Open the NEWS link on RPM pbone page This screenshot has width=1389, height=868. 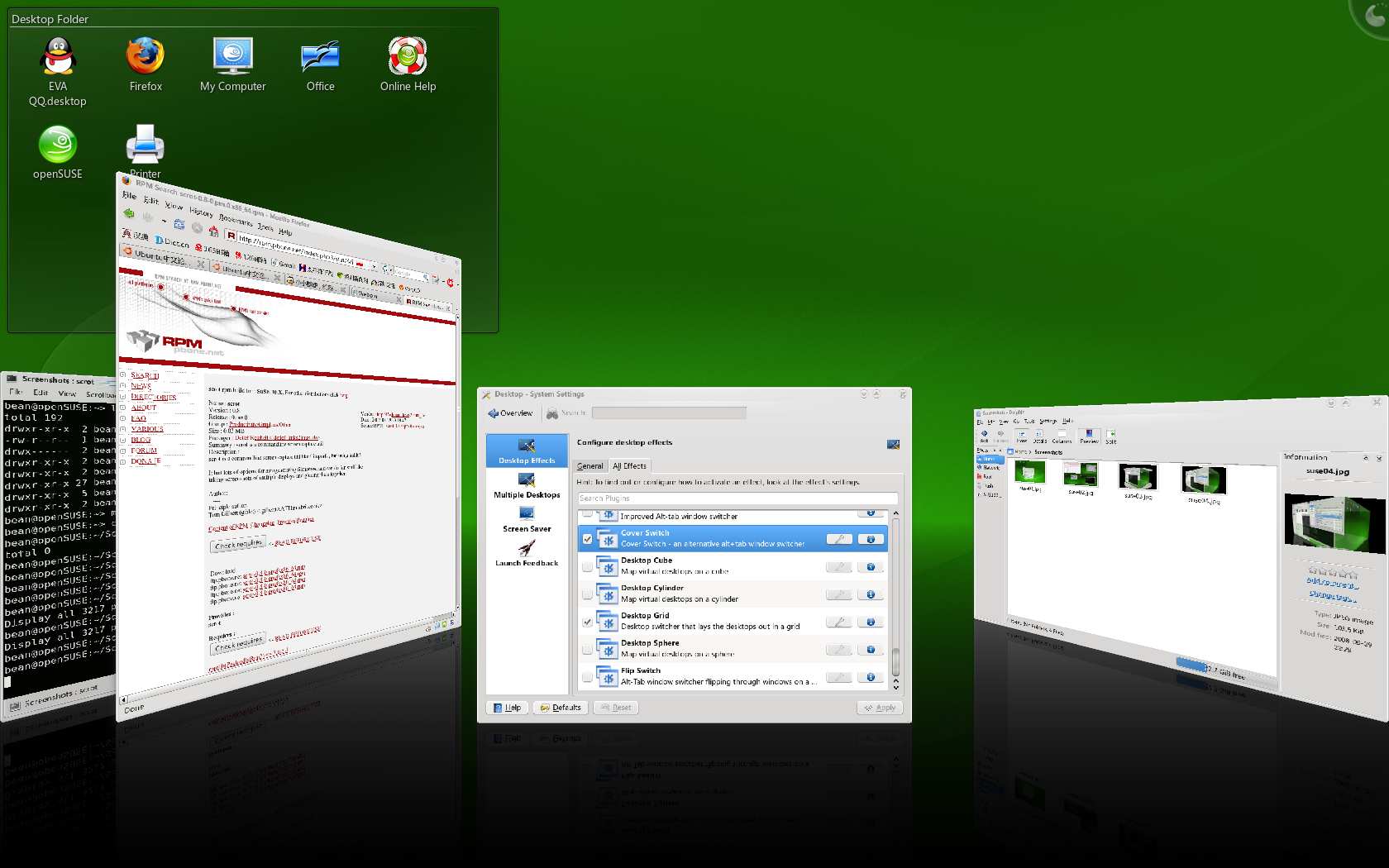pyautogui.click(x=141, y=386)
